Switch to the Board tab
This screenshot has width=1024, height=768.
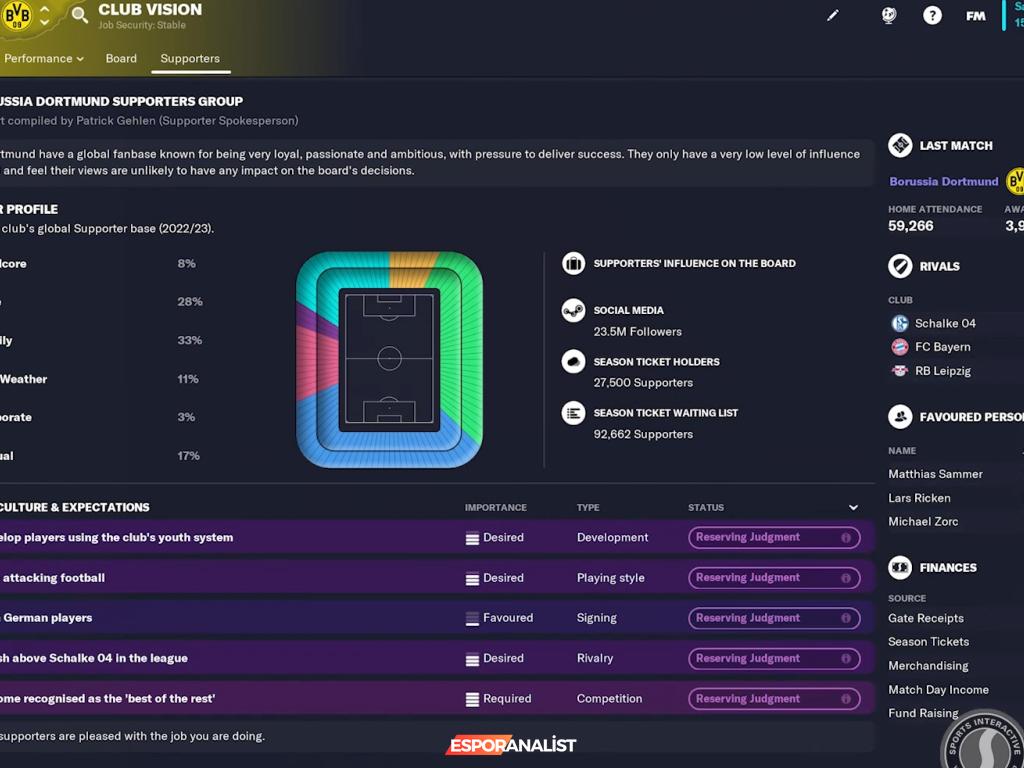[x=121, y=58]
